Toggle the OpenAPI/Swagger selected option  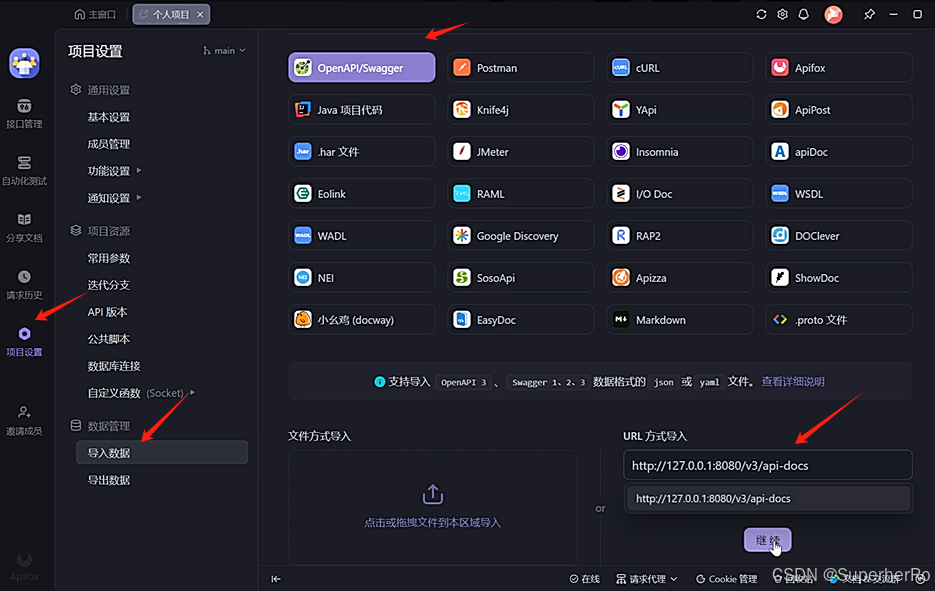[x=361, y=67]
